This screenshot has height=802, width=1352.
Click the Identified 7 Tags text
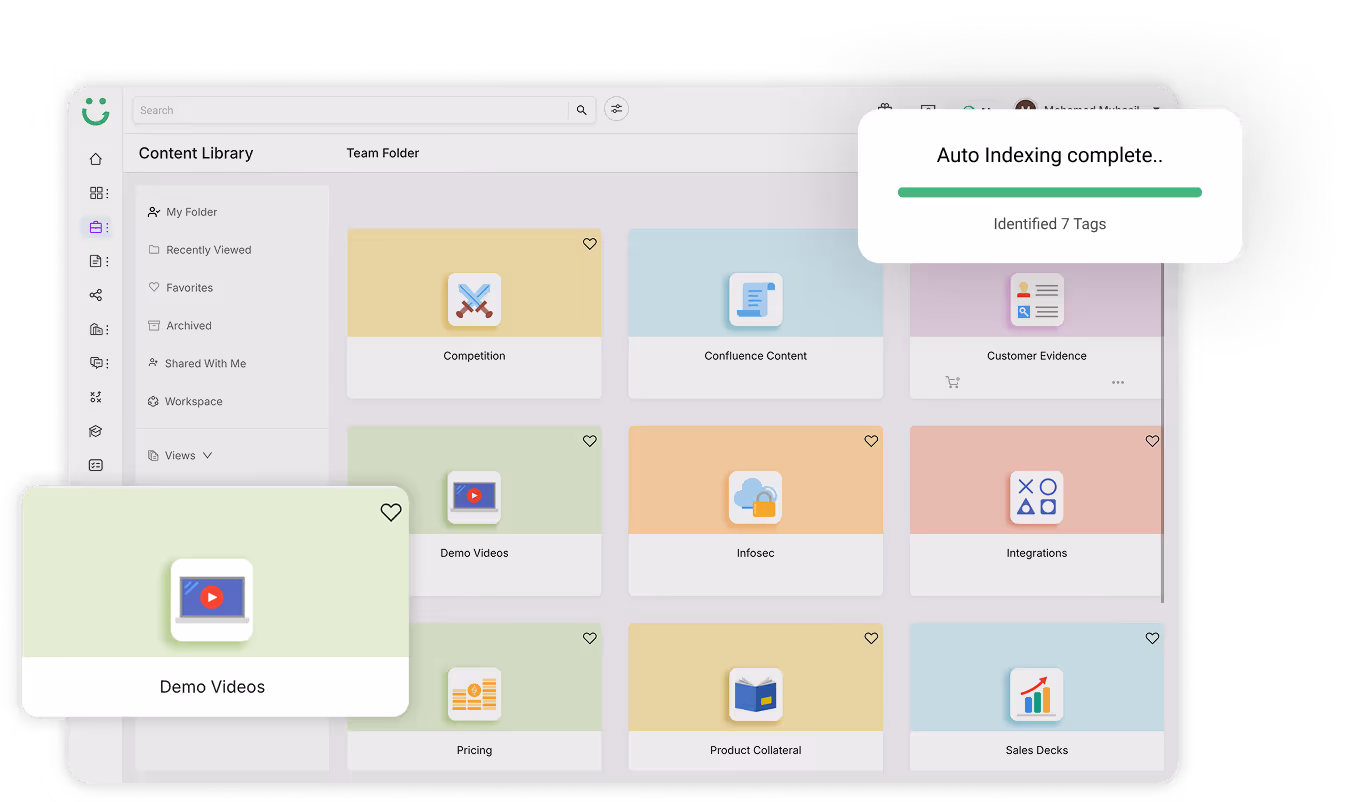[1050, 224]
